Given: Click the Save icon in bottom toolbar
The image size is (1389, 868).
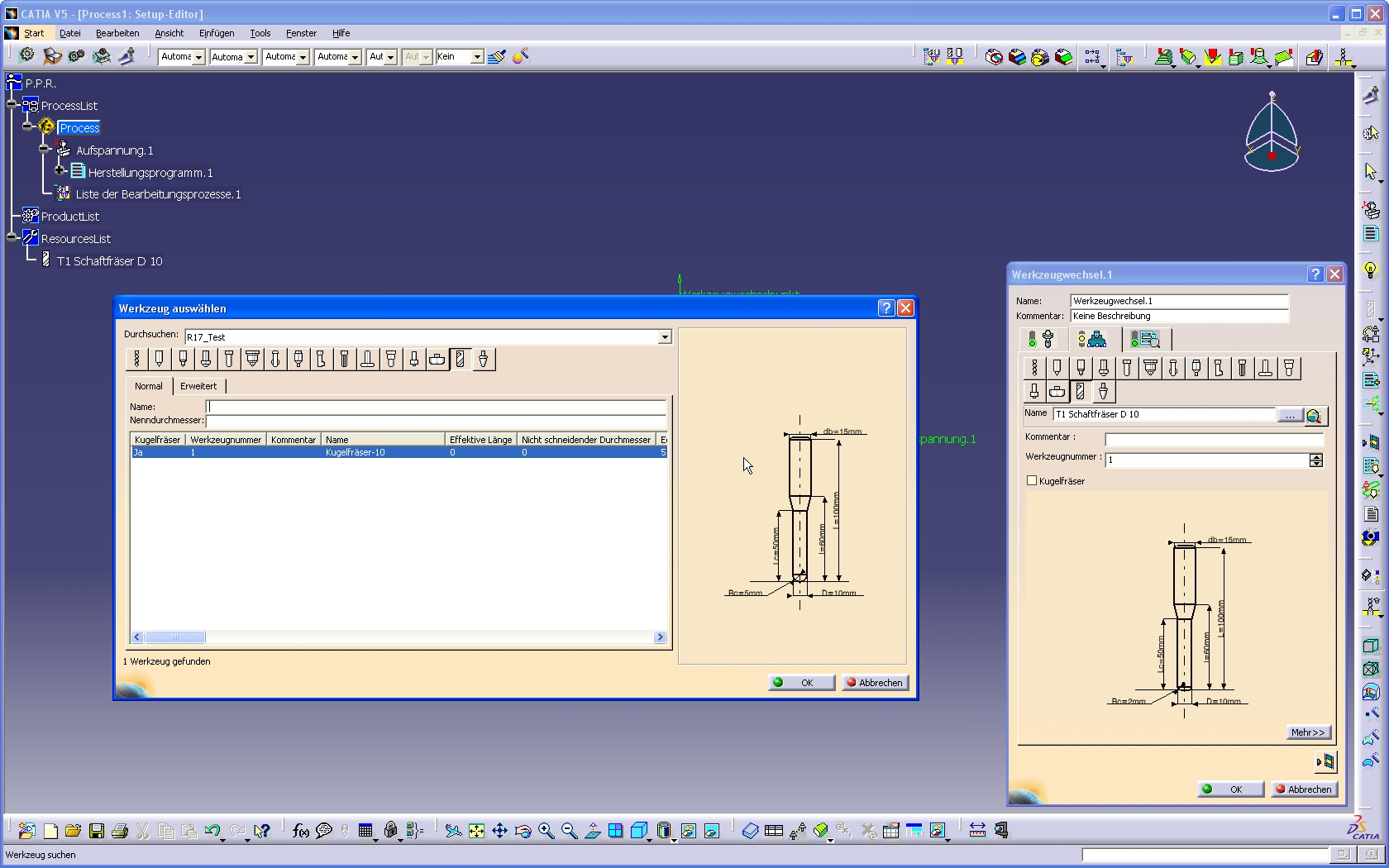Looking at the screenshot, I should click(x=97, y=831).
